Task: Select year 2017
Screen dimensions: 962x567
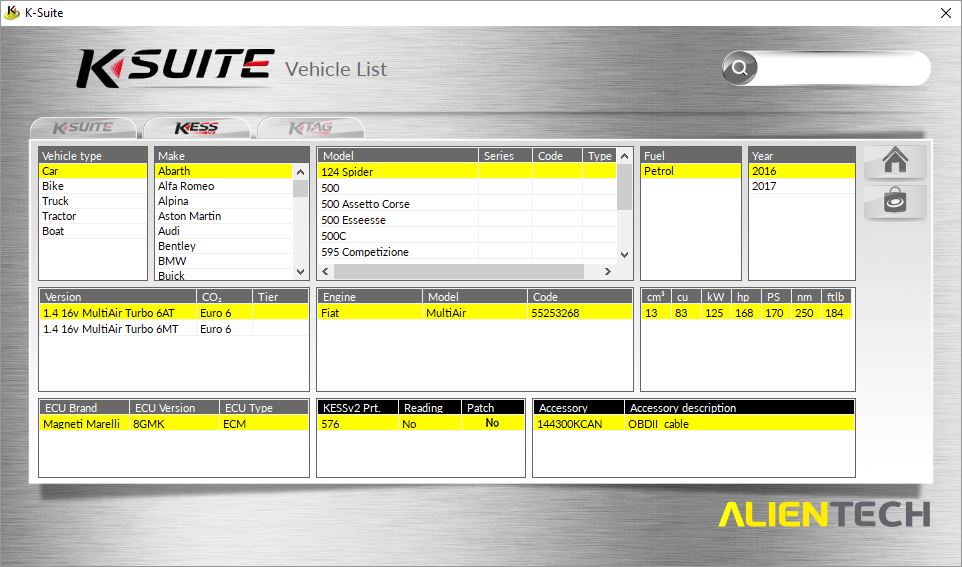Action: 764,186
